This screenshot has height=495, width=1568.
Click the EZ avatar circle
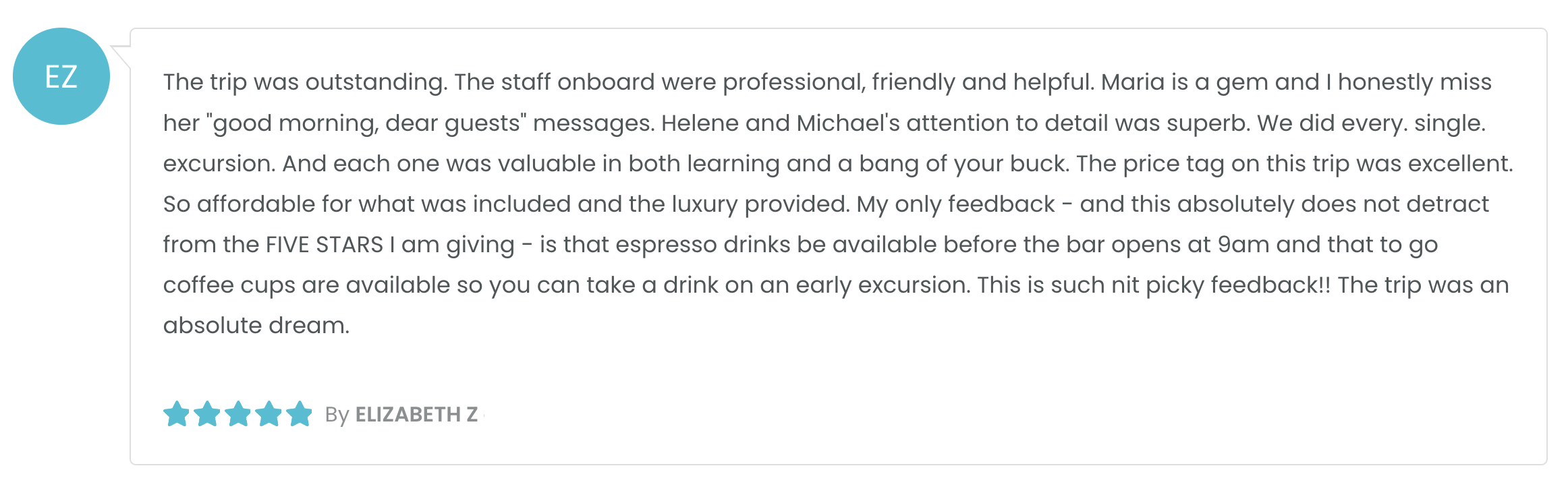(x=61, y=76)
